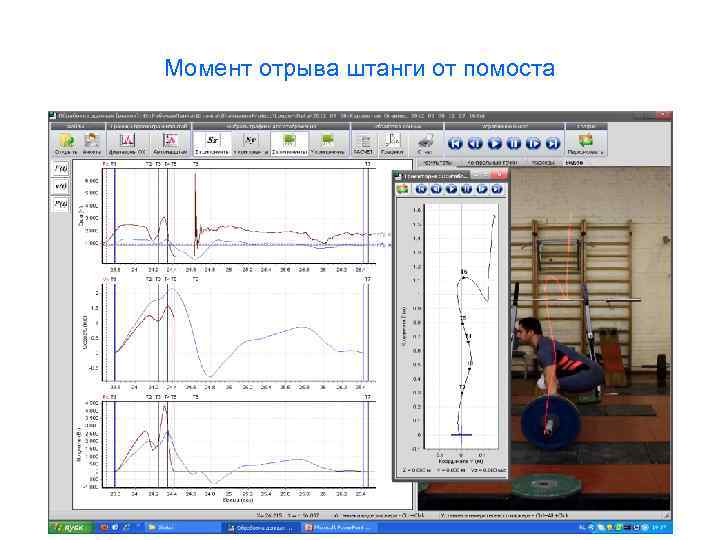Click the green-orange icon in last toolbar group
The height and width of the screenshot is (540, 720).
pos(585,140)
